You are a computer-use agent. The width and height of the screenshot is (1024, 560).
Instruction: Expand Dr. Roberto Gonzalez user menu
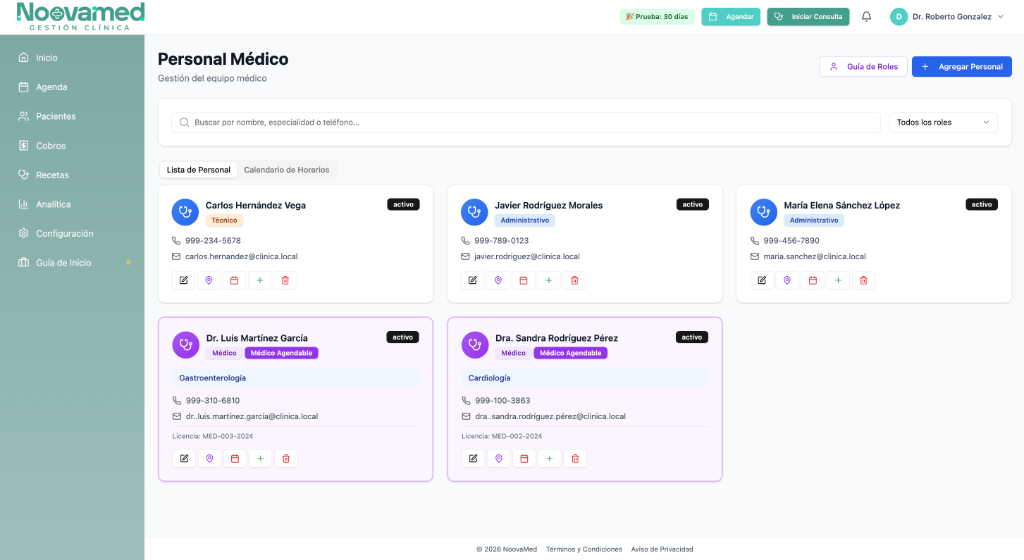pyautogui.click(x=947, y=17)
